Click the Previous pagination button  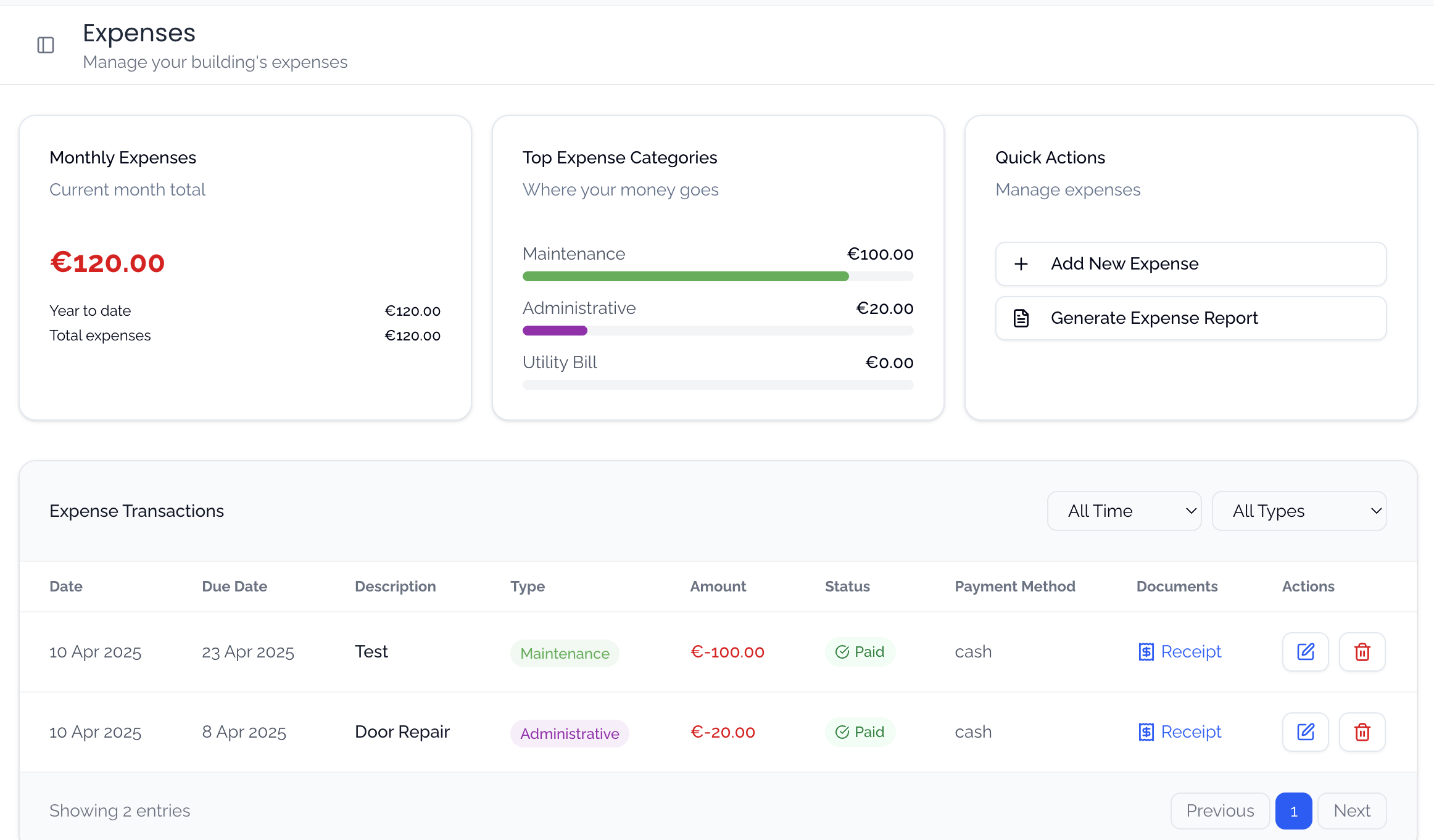click(x=1220, y=811)
